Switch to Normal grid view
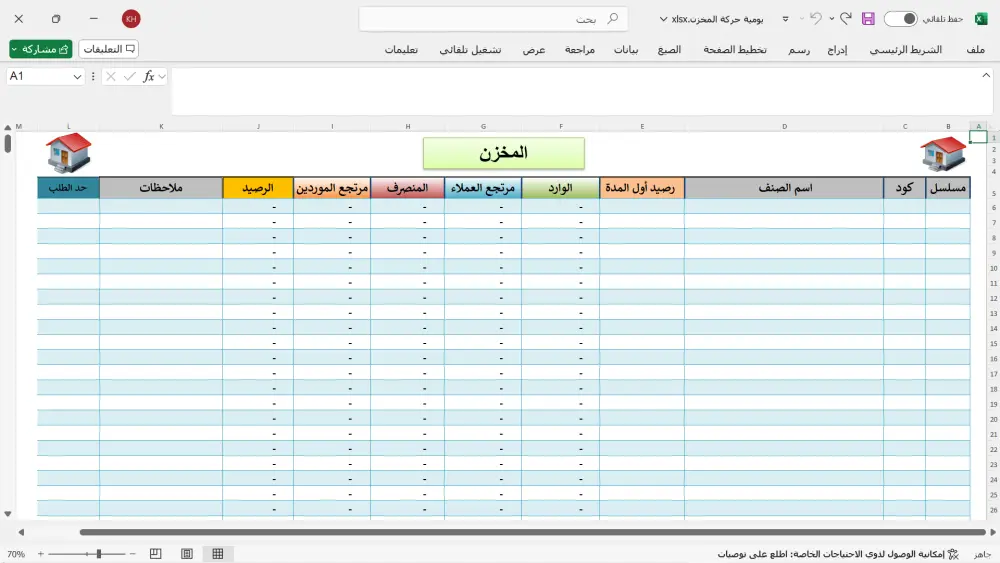Image resolution: width=1000 pixels, height=563 pixels. (x=217, y=554)
